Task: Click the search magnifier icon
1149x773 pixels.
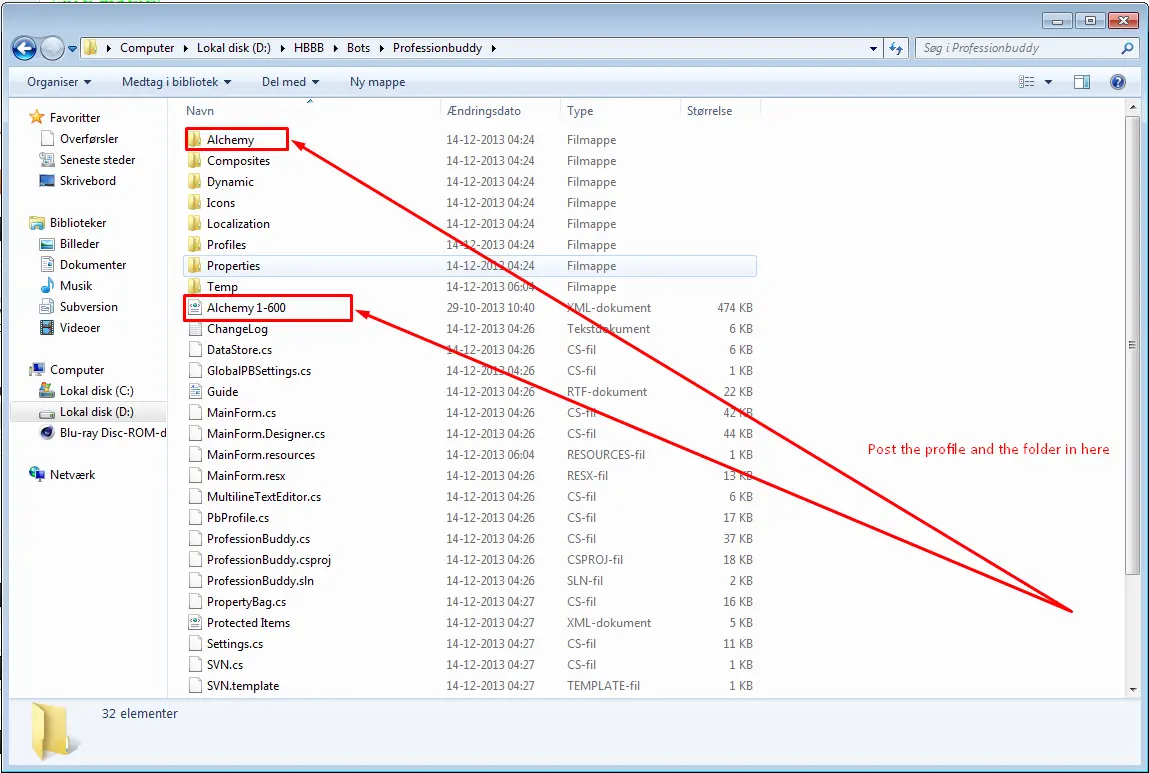Action: point(1127,48)
